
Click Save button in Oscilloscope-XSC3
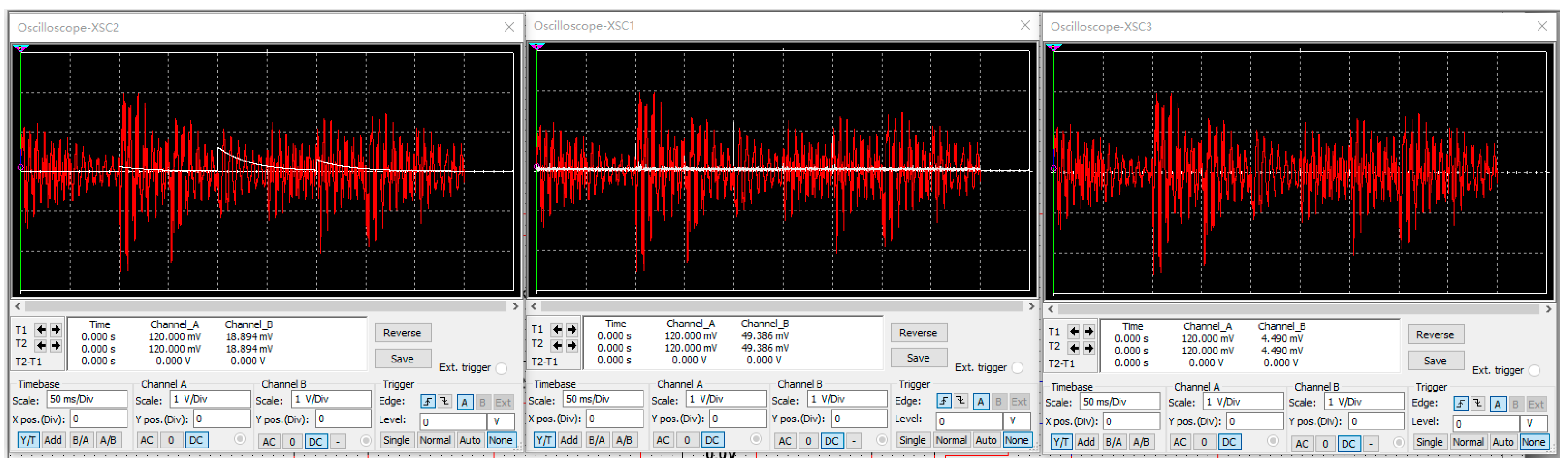(1435, 361)
